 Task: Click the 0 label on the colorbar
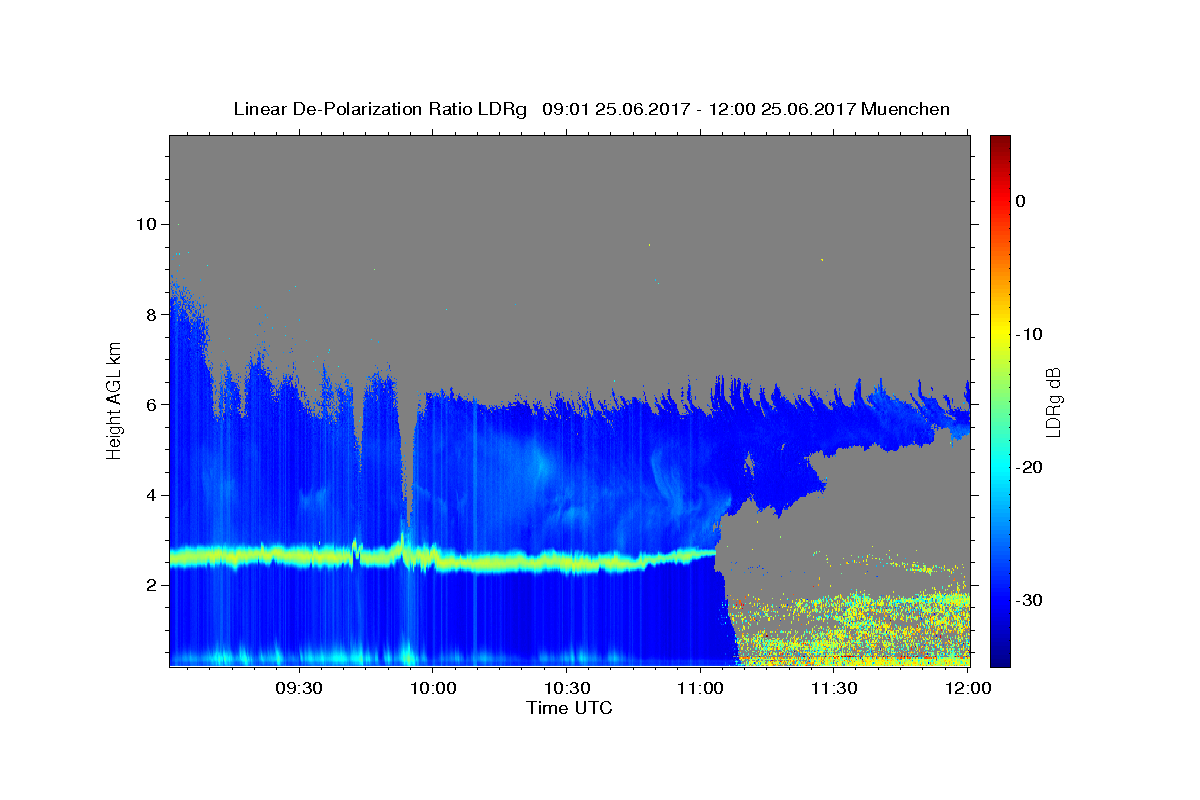1021,201
